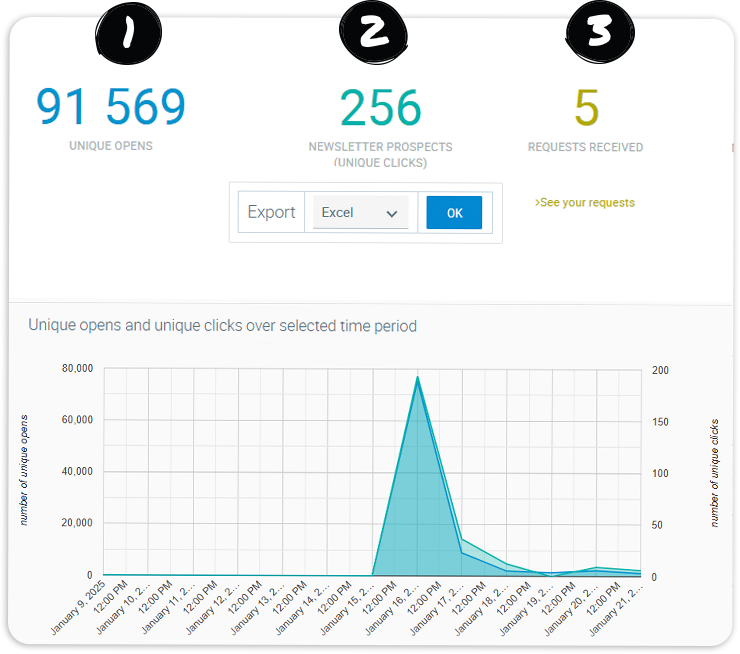
Task: Click the number of unique clicks axis title
Action: tap(715, 472)
